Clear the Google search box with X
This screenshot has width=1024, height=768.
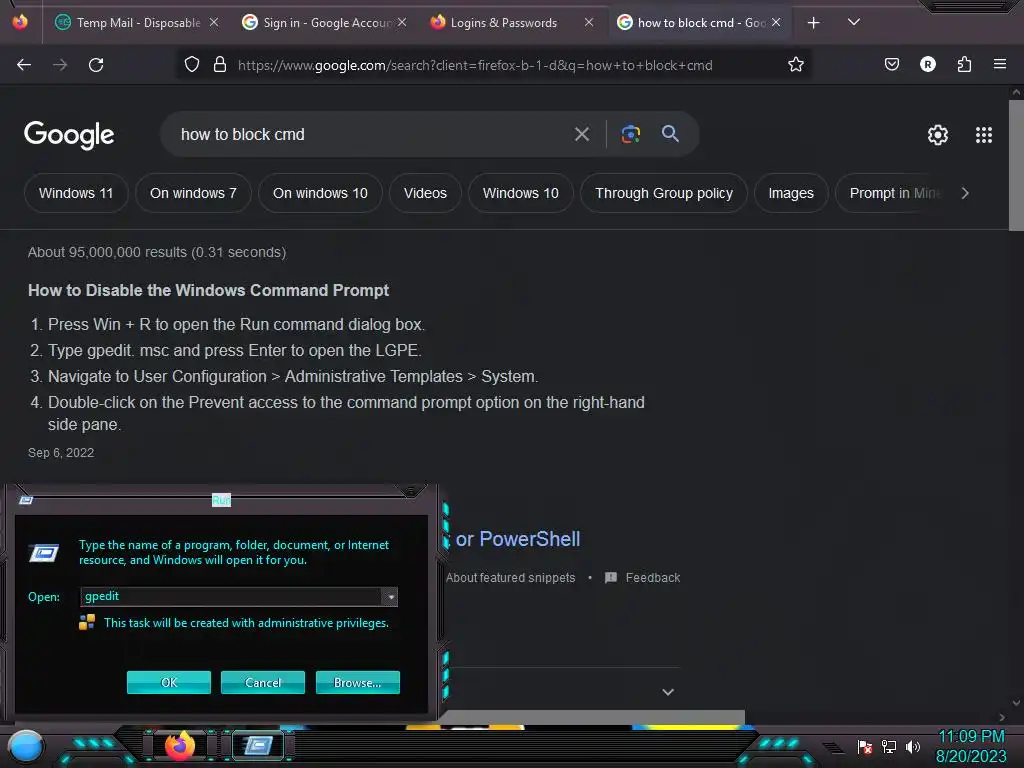[x=581, y=135]
